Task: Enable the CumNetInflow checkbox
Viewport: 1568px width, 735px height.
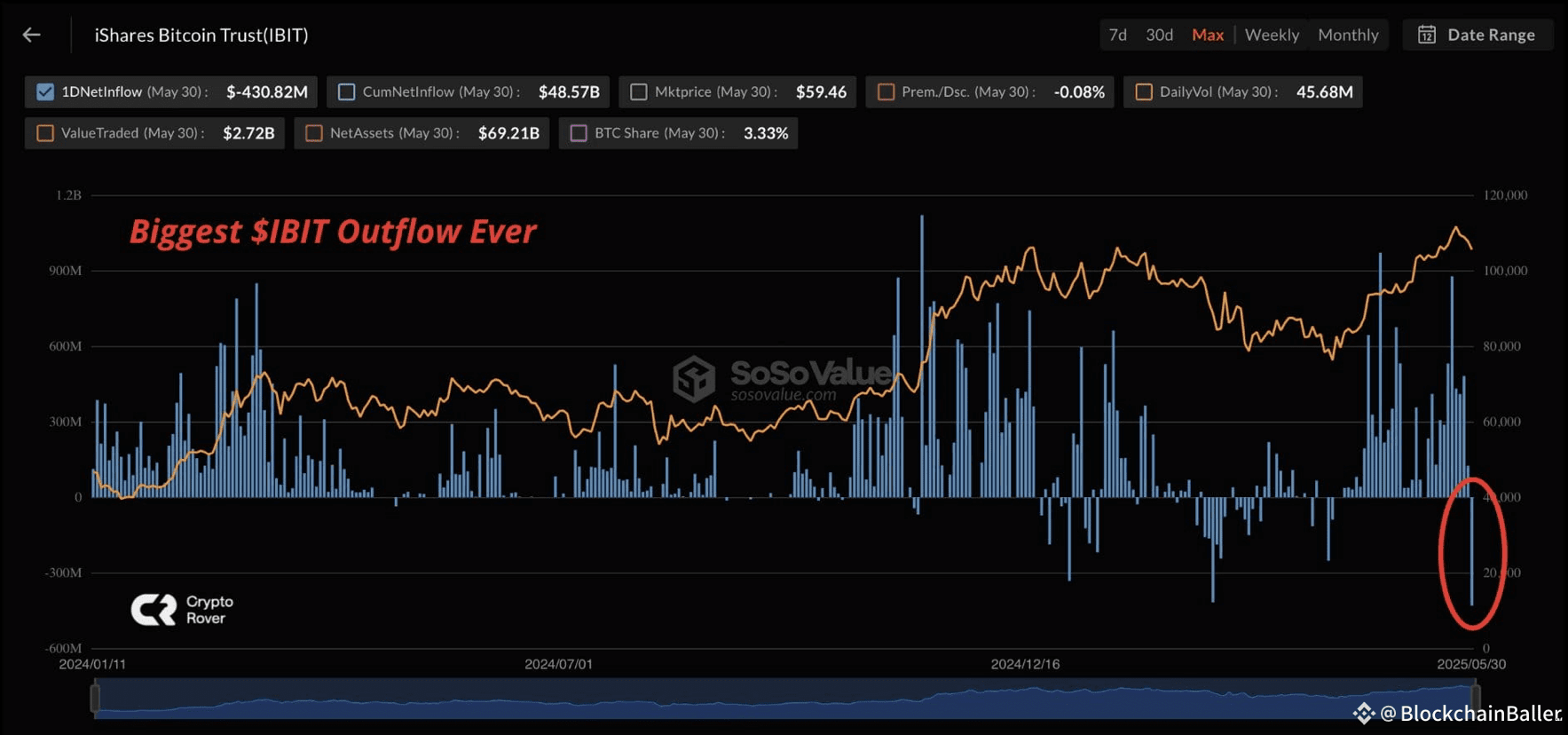Action: 347,91
